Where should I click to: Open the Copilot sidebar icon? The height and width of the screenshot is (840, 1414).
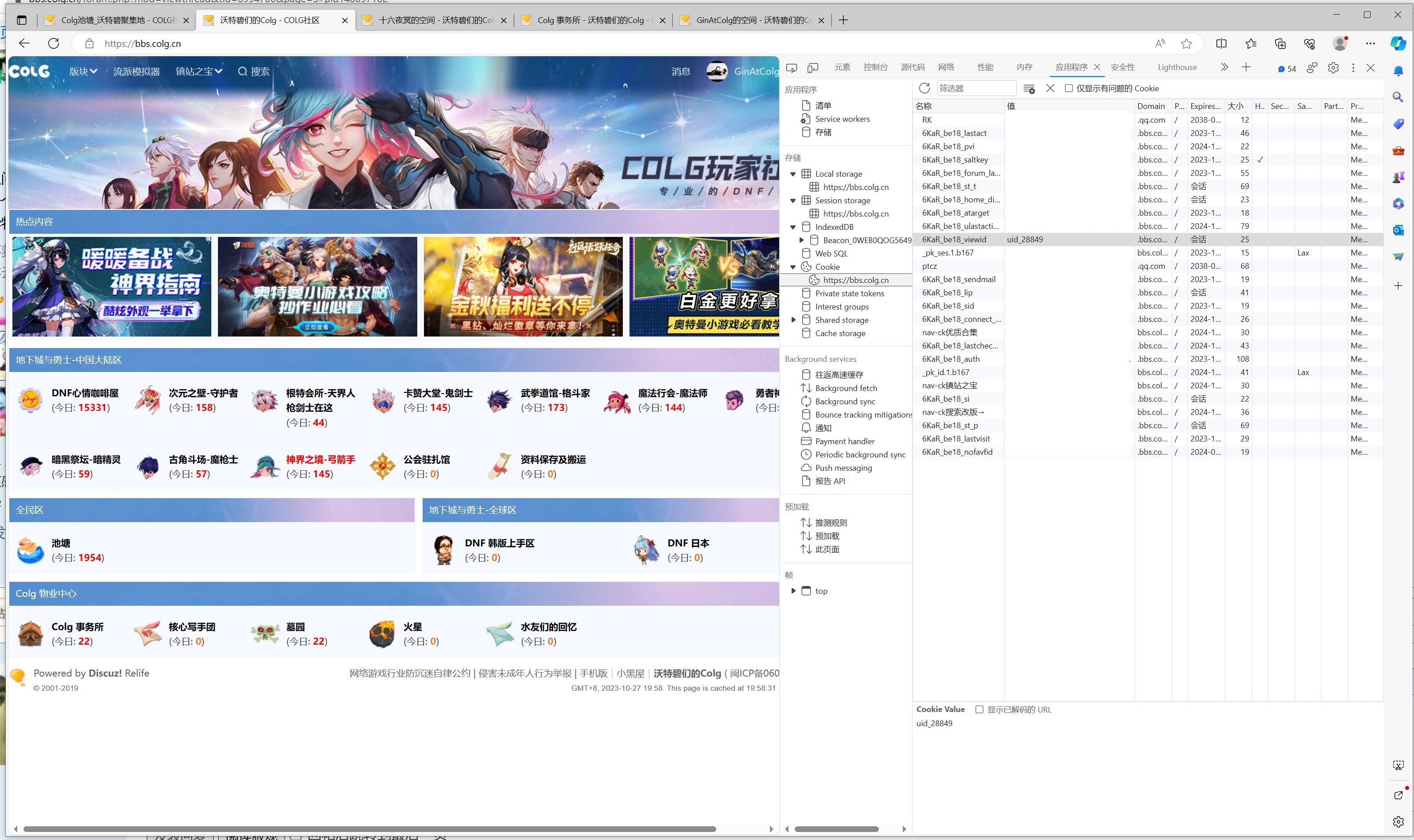click(1398, 43)
